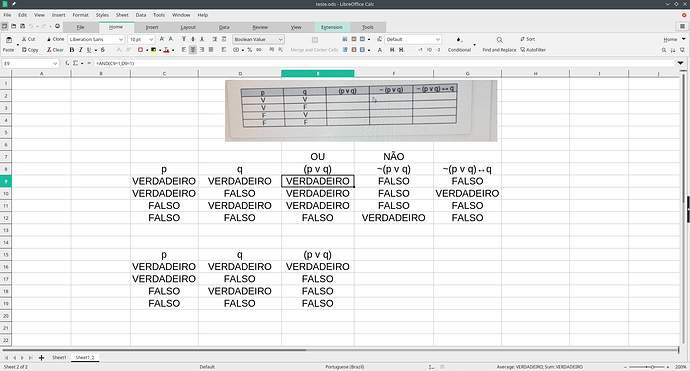Click the Sum sigma icon
The height and width of the screenshot is (371, 690).
pyautogui.click(x=75, y=63)
